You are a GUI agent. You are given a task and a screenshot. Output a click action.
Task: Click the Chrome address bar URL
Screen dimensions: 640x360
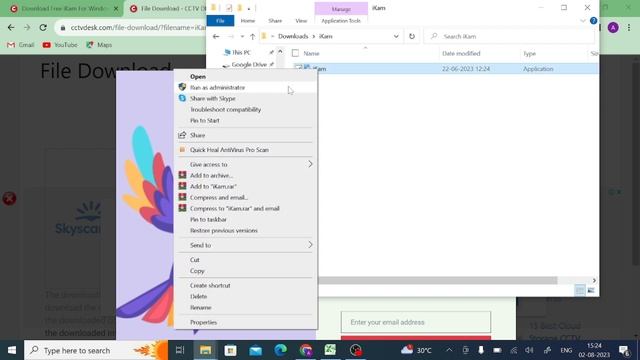click(138, 27)
